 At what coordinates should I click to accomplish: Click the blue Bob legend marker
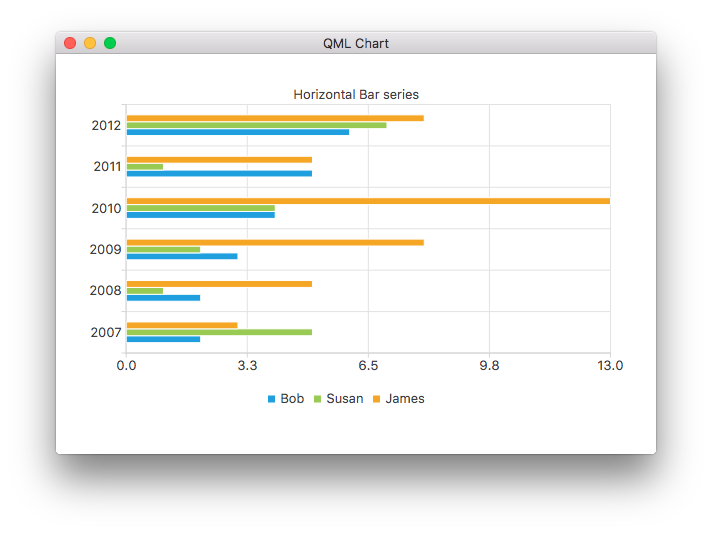[271, 399]
